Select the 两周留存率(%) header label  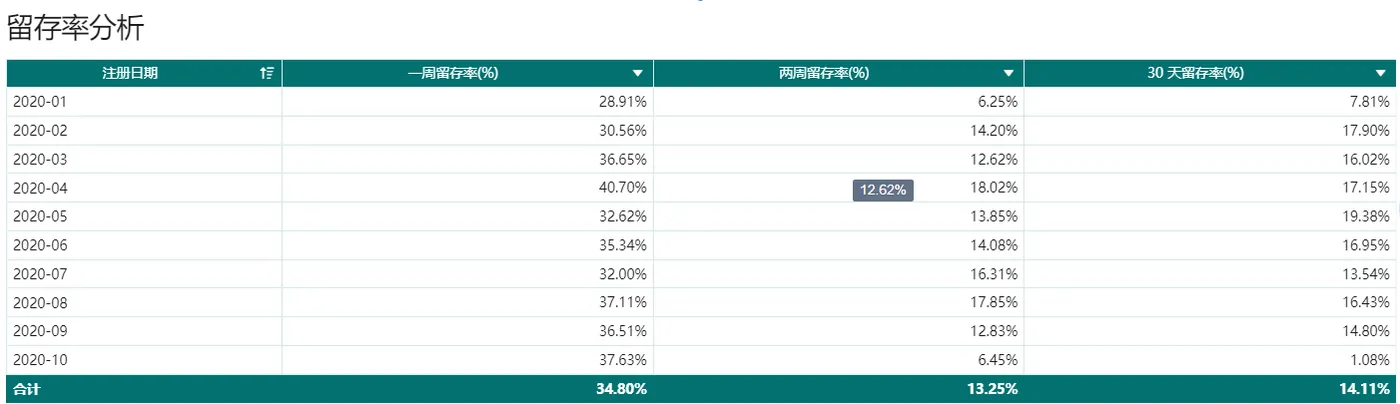pos(824,73)
